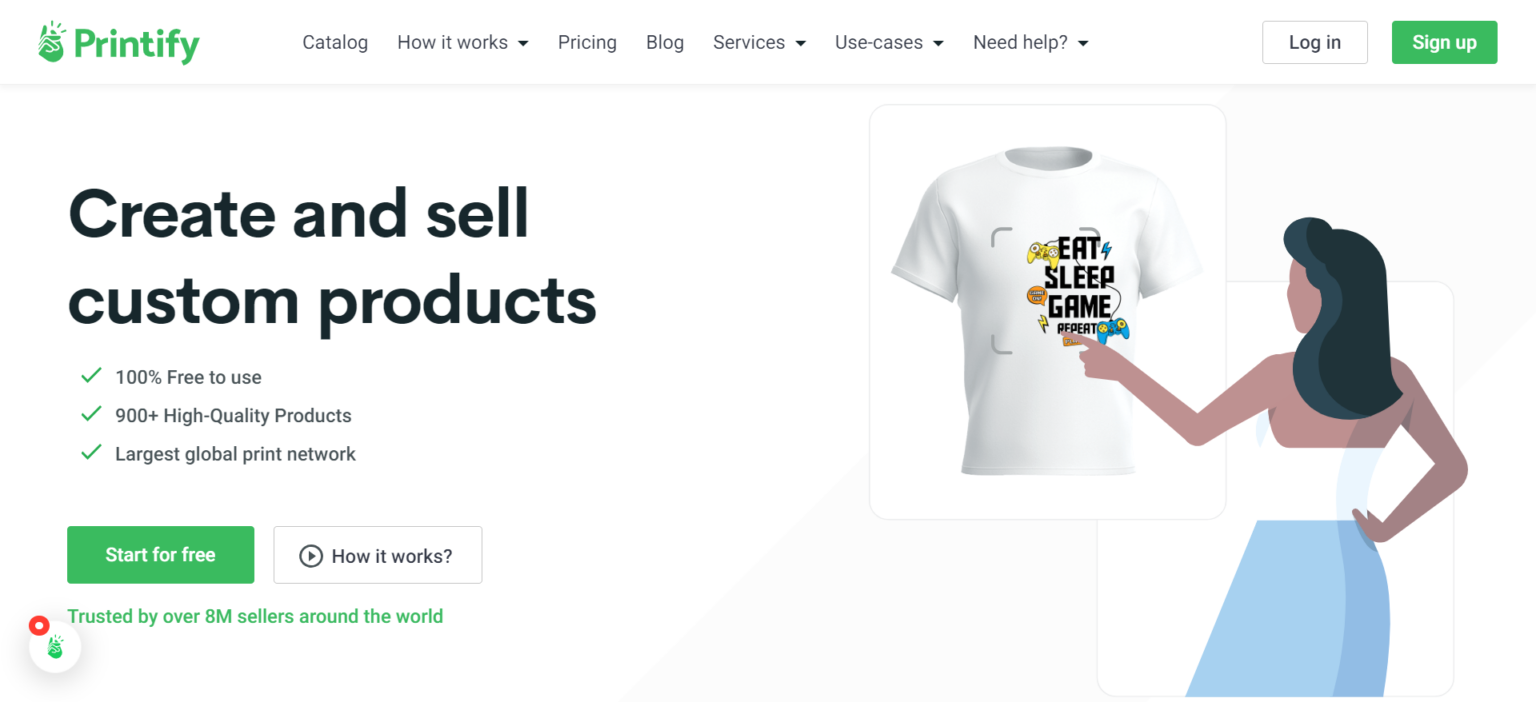The width and height of the screenshot is (1536, 702).
Task: Open the chat widget in the bottom-left corner
Action: tap(55, 646)
